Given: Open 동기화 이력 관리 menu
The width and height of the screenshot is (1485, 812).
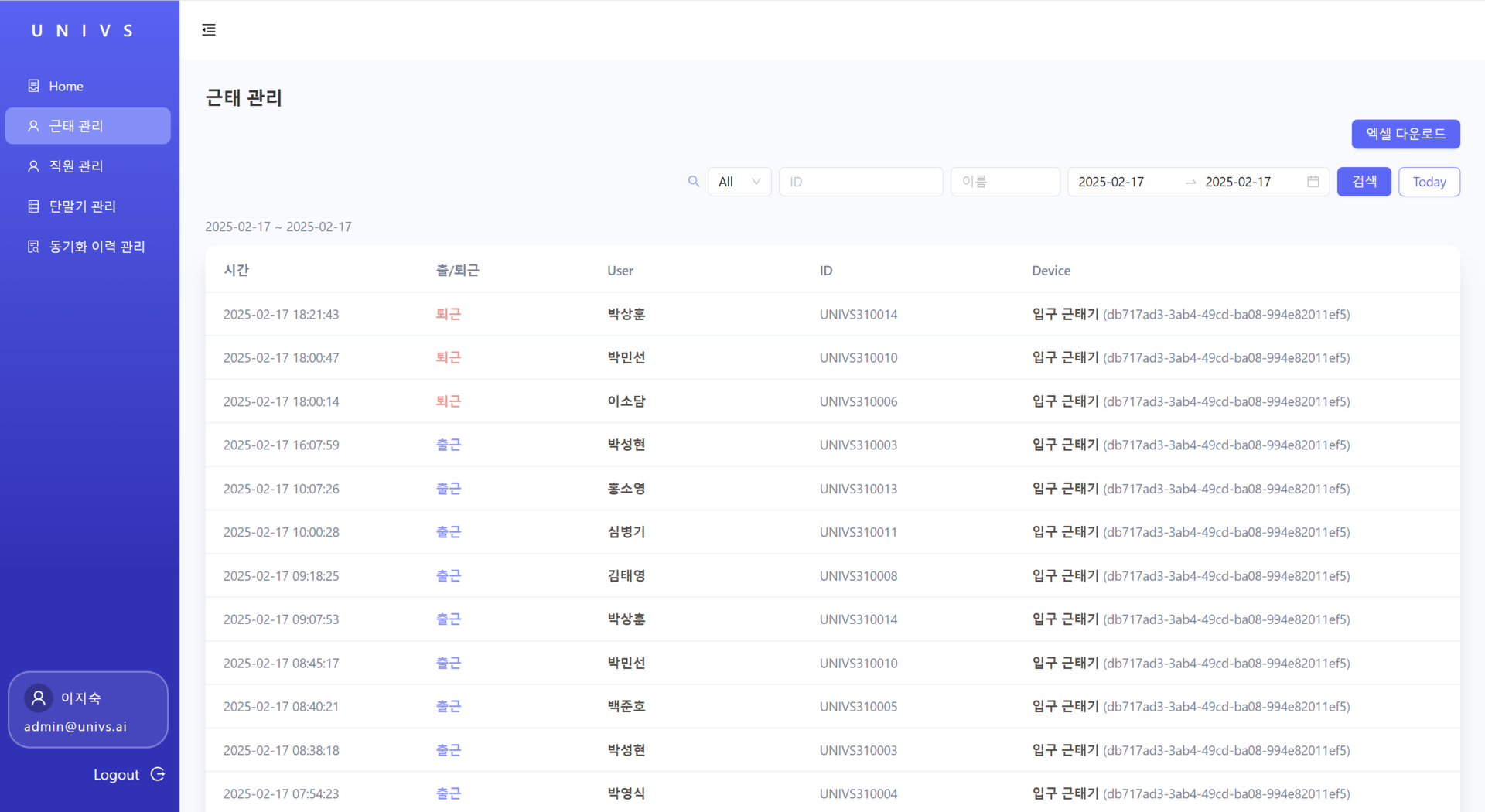Looking at the screenshot, I should pyautogui.click(x=88, y=247).
